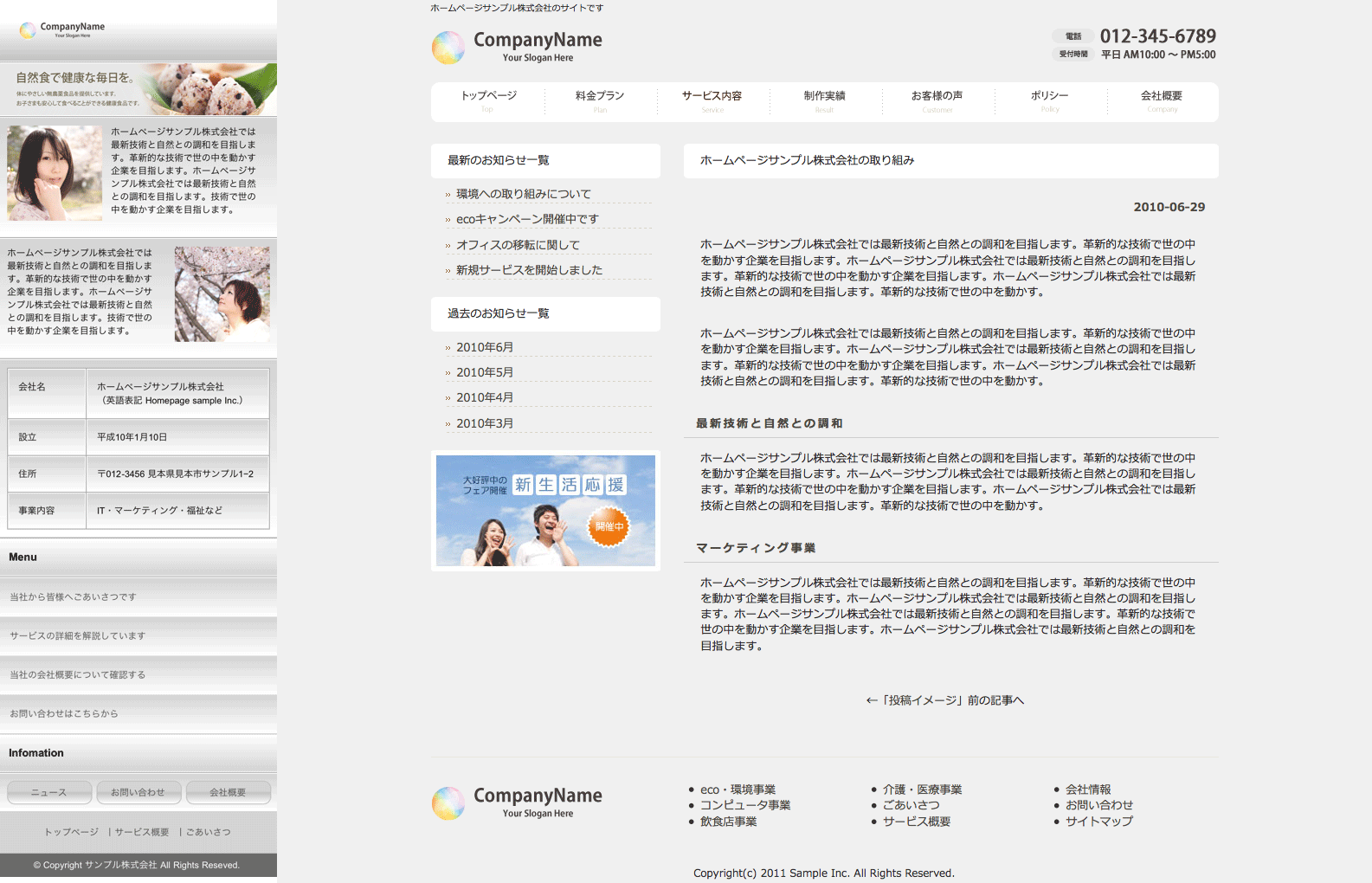The width and height of the screenshot is (1372, 883).
Task: Open the 環境への取り組みについて news link
Action: pyautogui.click(x=523, y=194)
